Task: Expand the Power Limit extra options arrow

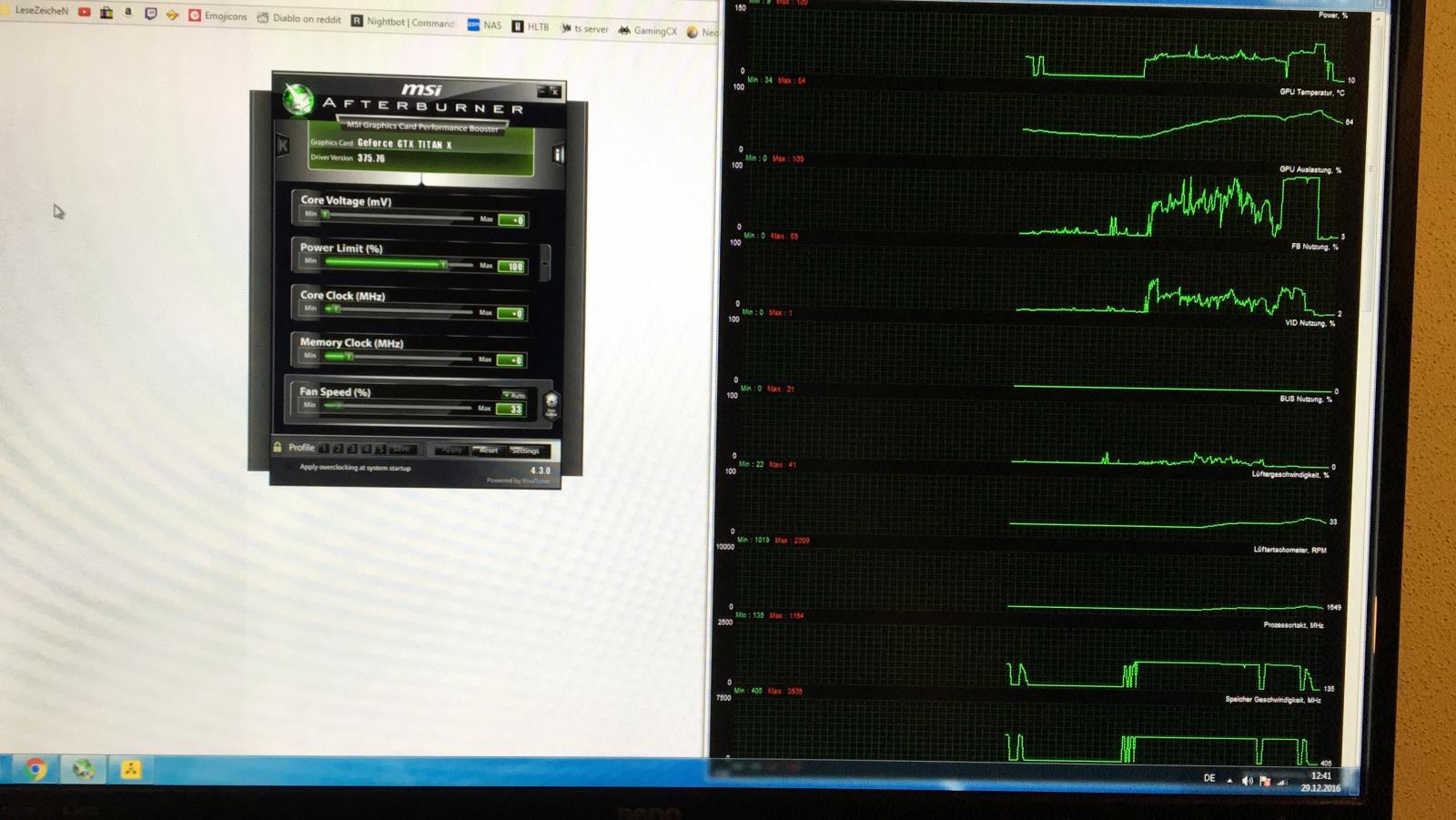Action: click(544, 263)
